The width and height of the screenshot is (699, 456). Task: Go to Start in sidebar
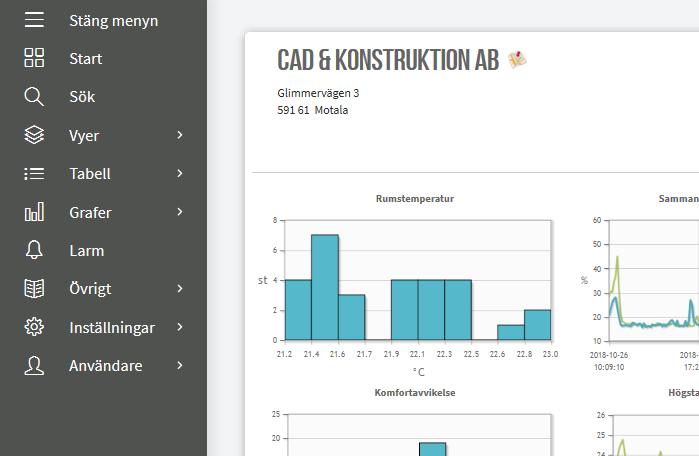(x=86, y=58)
